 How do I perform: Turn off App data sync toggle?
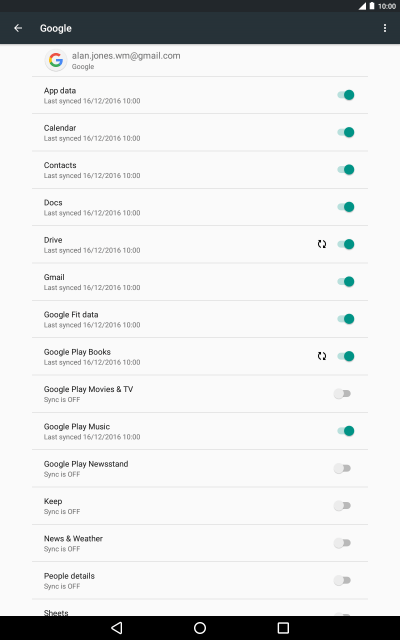346,95
